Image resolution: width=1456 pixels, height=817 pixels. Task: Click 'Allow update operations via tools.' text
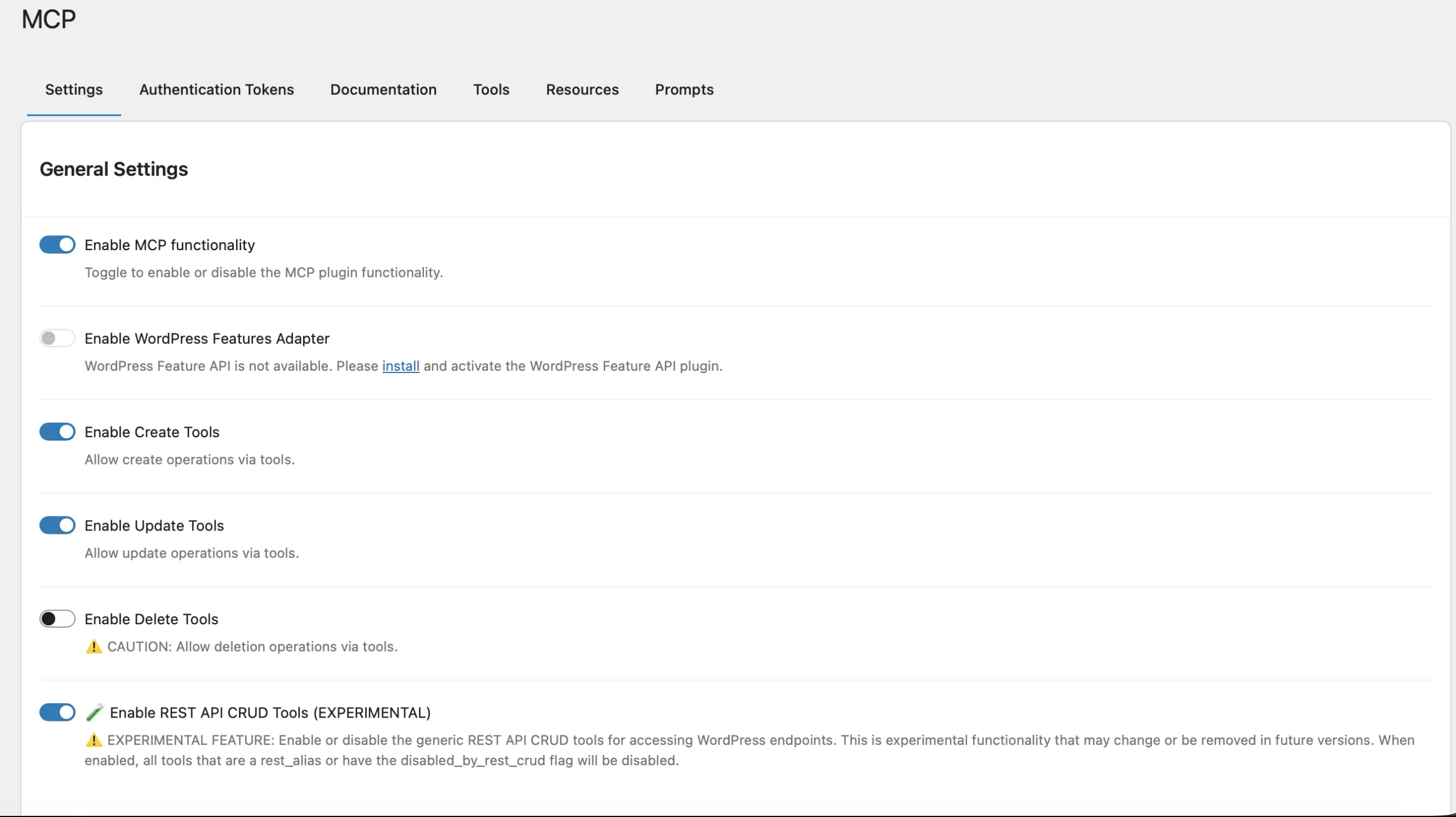coord(192,553)
